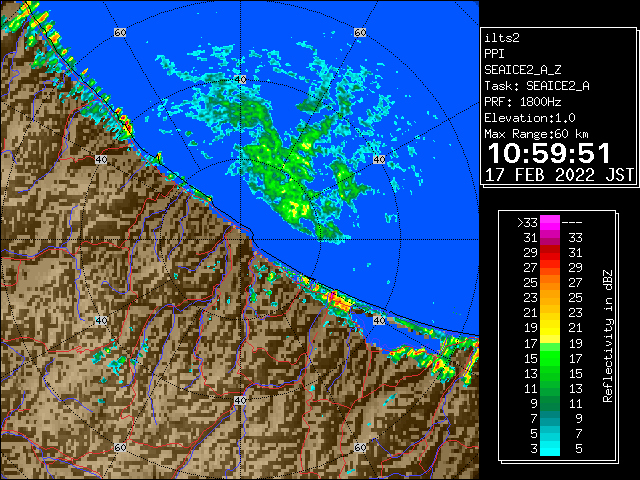Pick the orange swatch at 25–27 dBZ

[550, 282]
